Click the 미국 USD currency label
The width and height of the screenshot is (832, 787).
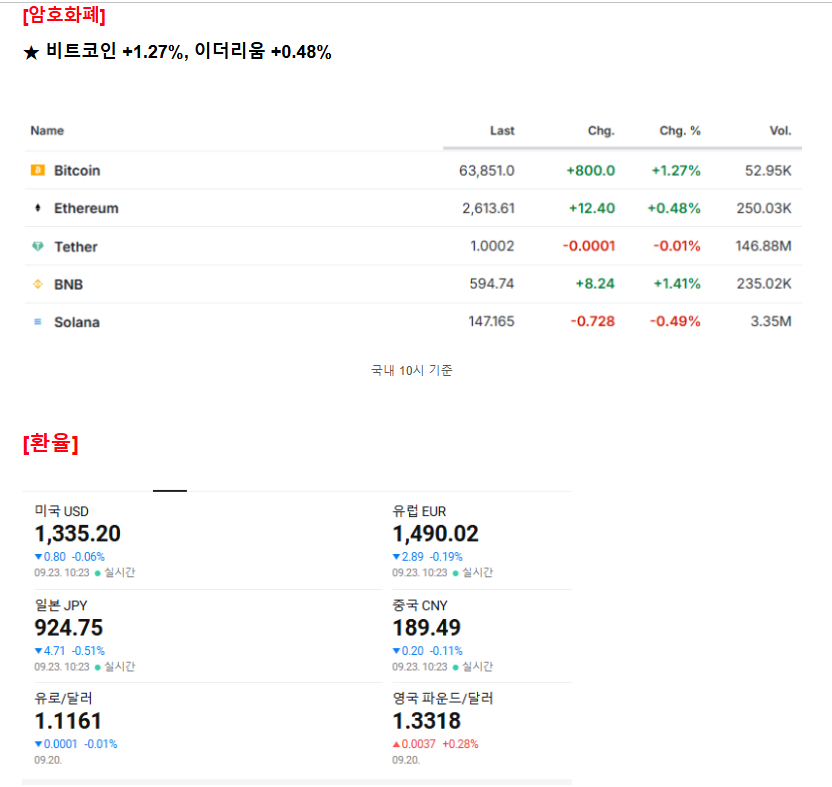coord(62,511)
